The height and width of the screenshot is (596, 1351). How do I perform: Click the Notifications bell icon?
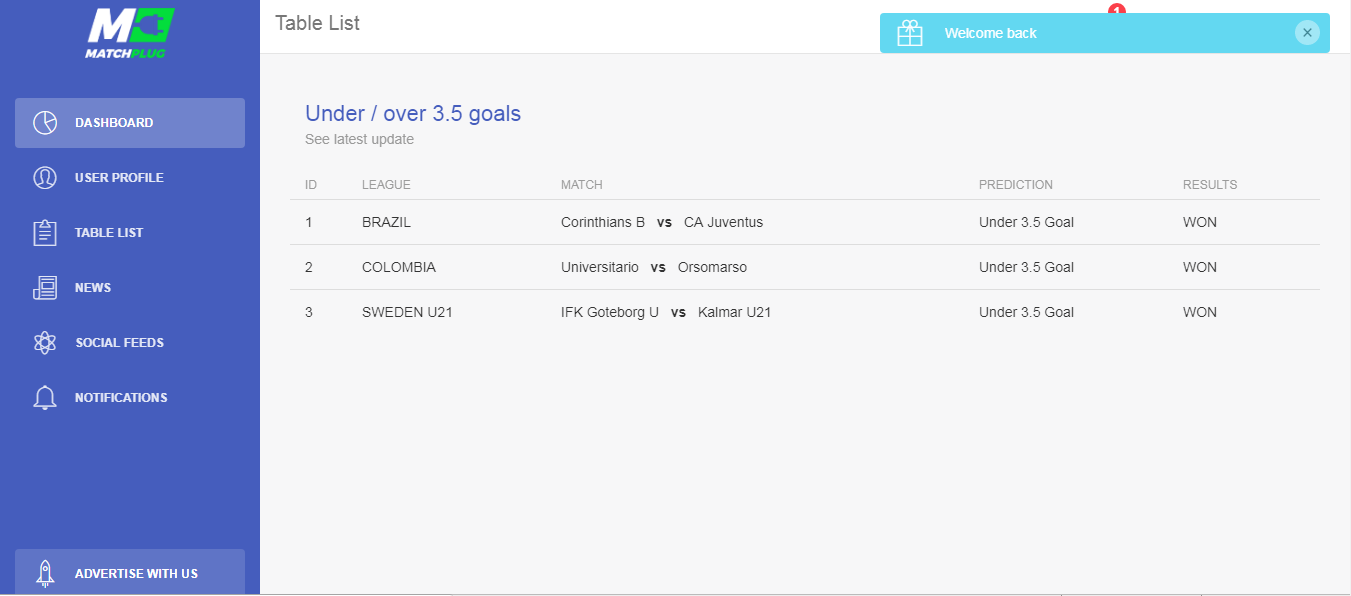(x=45, y=398)
